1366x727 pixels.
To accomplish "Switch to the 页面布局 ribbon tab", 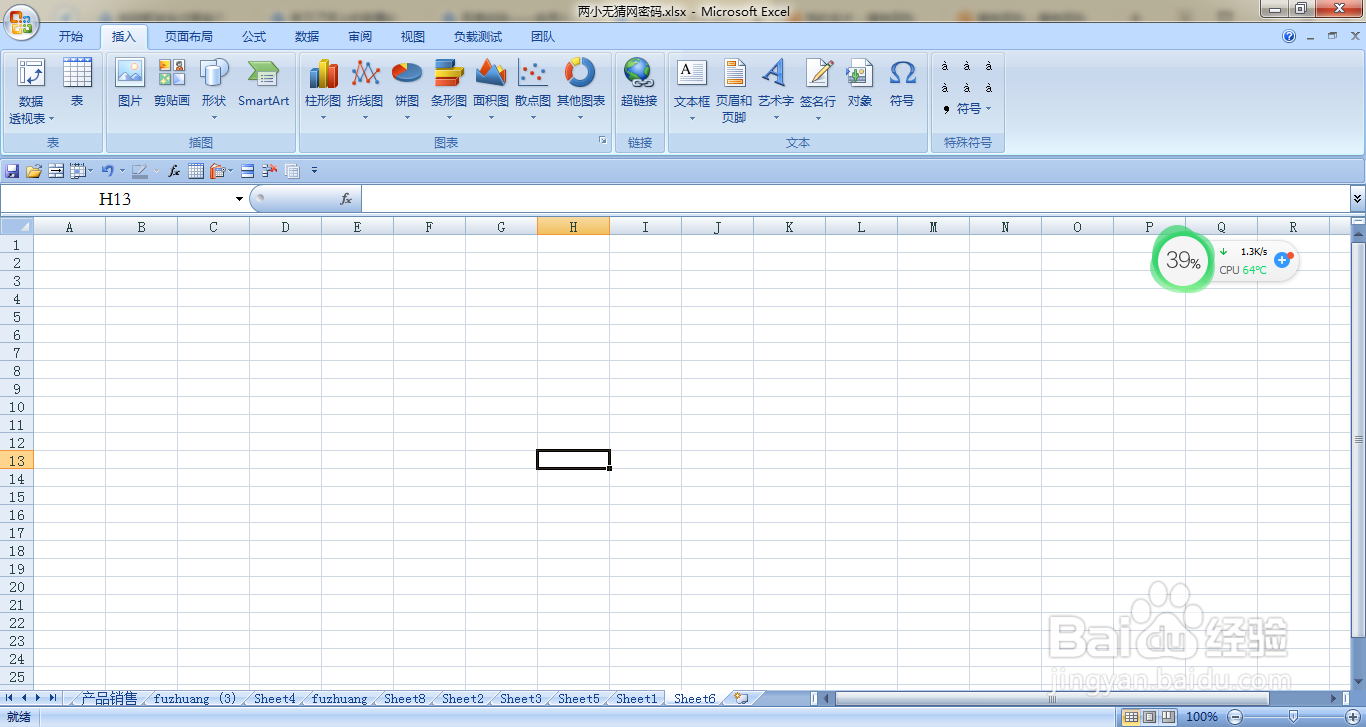I will pos(189,36).
